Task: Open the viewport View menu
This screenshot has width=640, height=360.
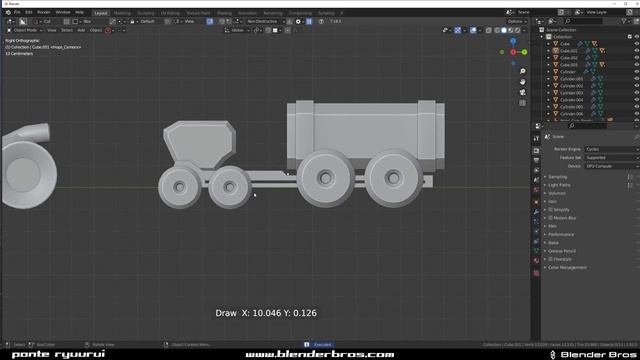Action: tap(52, 30)
